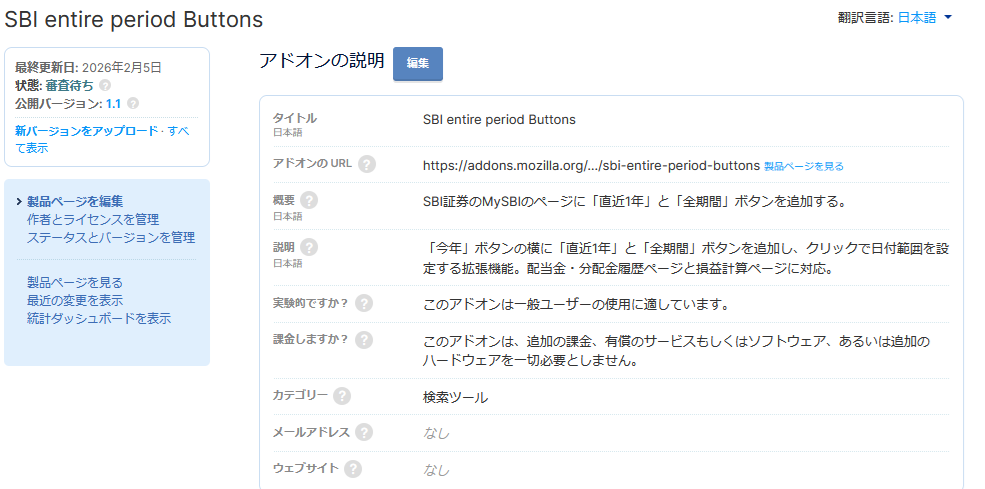Click public version 1.1 link

pyautogui.click(x=113, y=103)
